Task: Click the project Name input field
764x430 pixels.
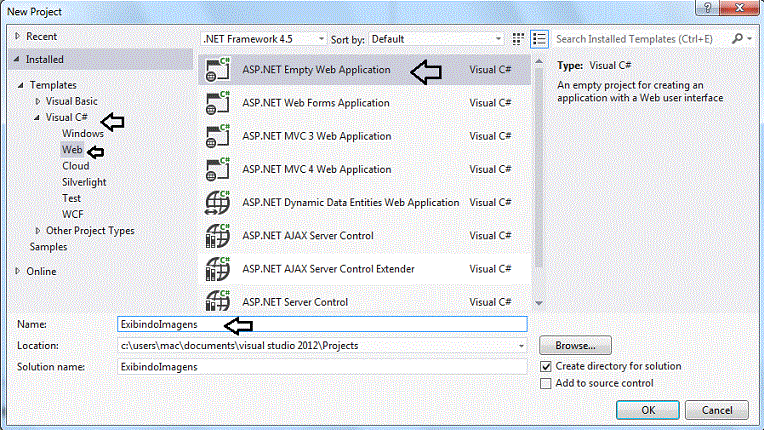Action: coord(322,324)
